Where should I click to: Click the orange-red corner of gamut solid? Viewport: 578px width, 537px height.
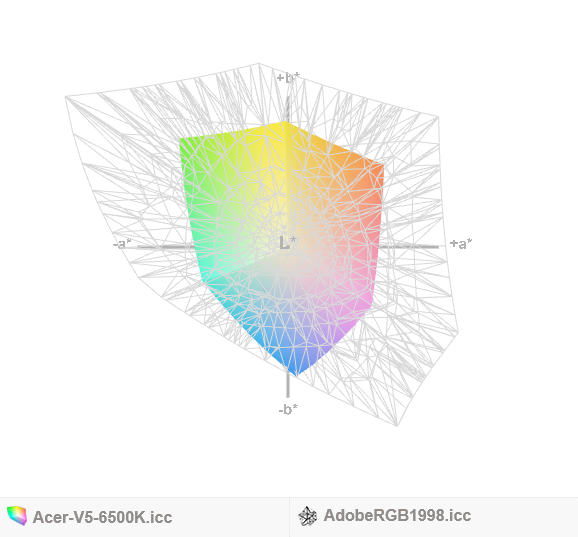380,168
